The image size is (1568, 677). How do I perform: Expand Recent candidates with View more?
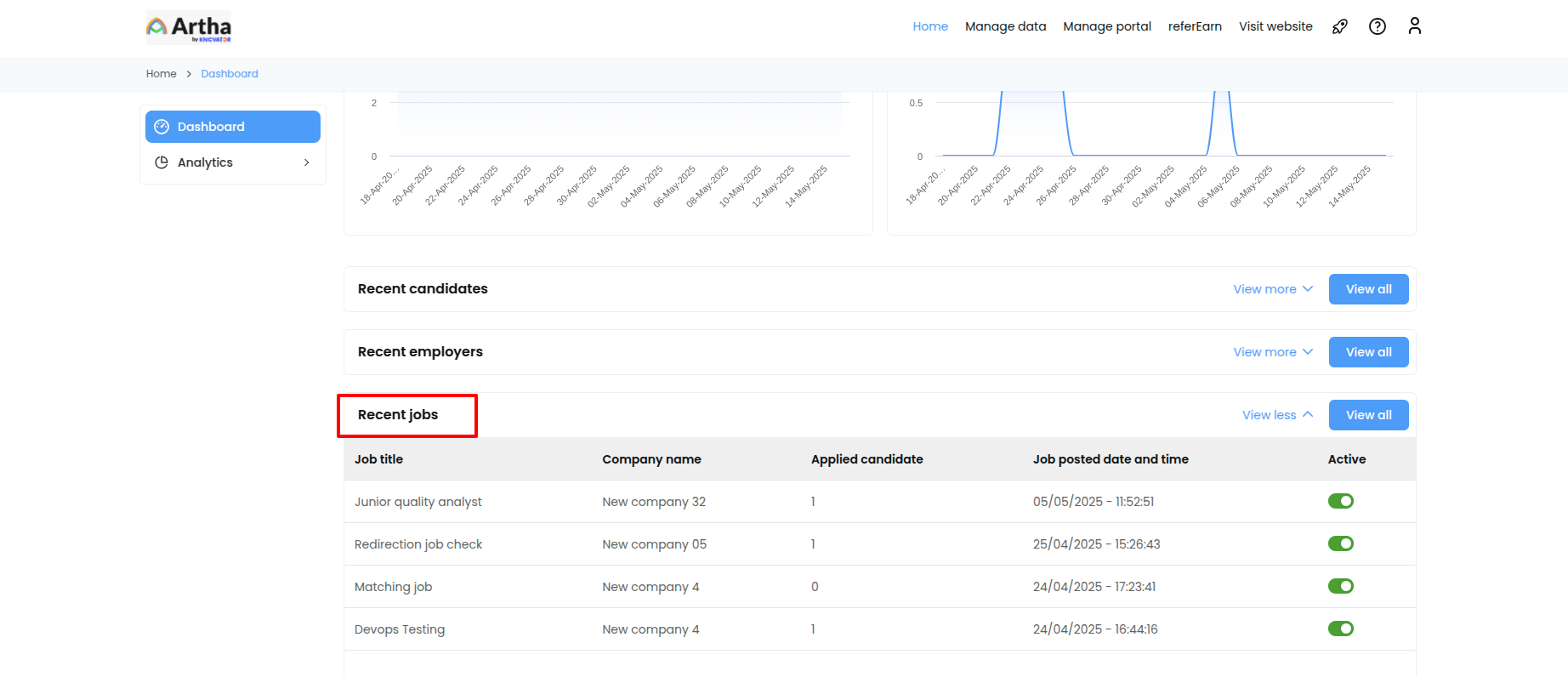pyautogui.click(x=1272, y=289)
